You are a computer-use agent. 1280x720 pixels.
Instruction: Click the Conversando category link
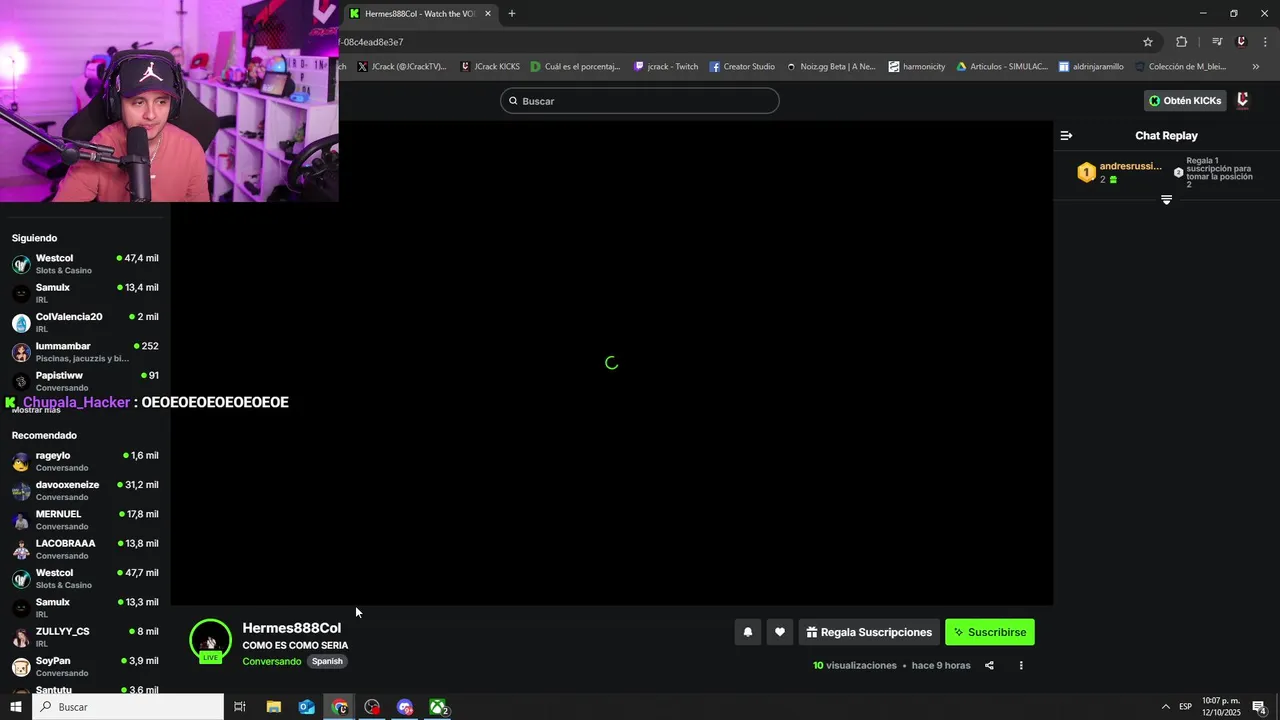click(271, 661)
